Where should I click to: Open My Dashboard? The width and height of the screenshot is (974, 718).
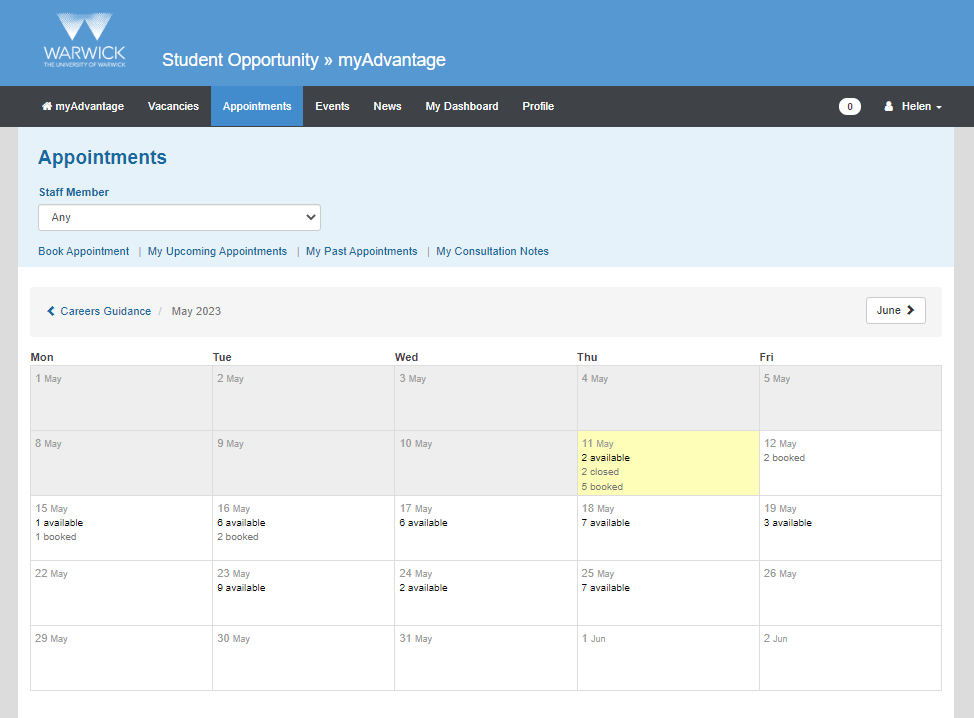(461, 106)
